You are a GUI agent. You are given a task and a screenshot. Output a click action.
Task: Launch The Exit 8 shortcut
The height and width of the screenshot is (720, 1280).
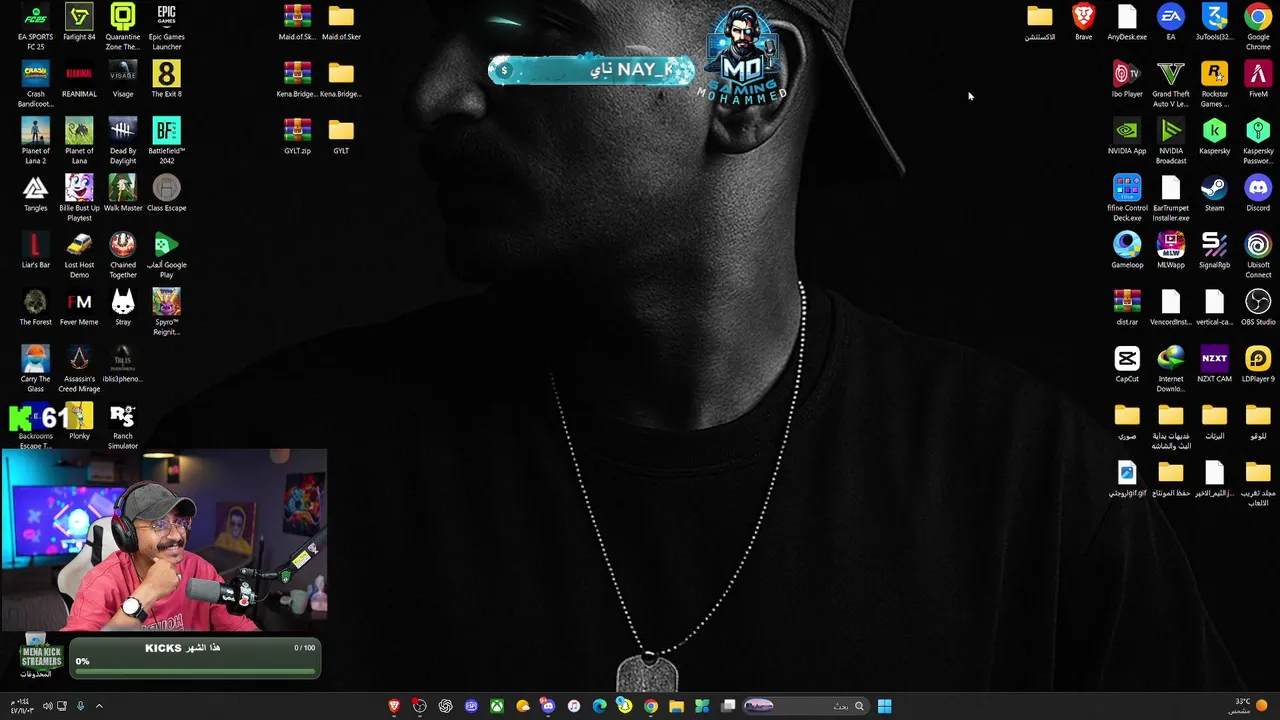pyautogui.click(x=167, y=80)
